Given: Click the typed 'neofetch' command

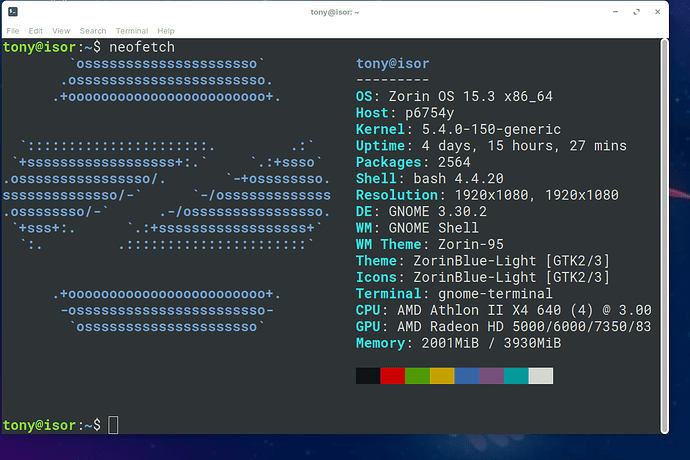Looking at the screenshot, I should (x=142, y=47).
